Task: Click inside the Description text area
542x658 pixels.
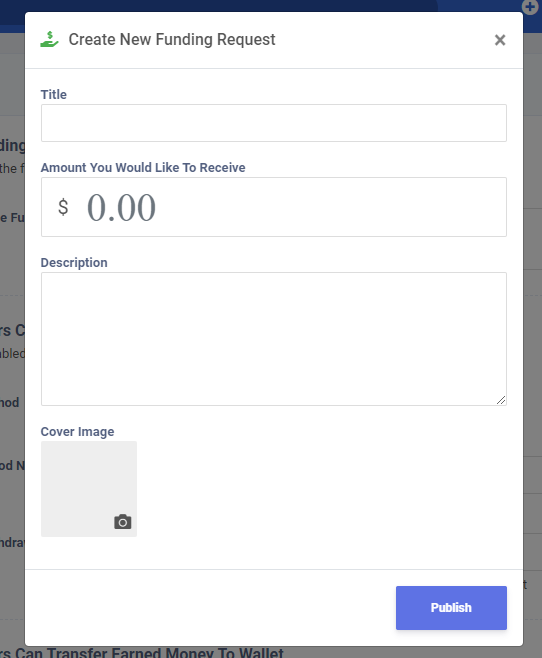Action: pos(274,339)
